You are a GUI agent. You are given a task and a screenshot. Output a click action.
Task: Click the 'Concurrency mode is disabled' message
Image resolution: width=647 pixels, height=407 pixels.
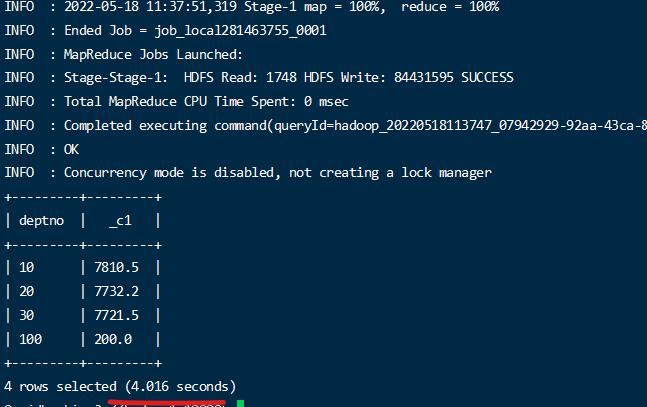click(x=172, y=173)
